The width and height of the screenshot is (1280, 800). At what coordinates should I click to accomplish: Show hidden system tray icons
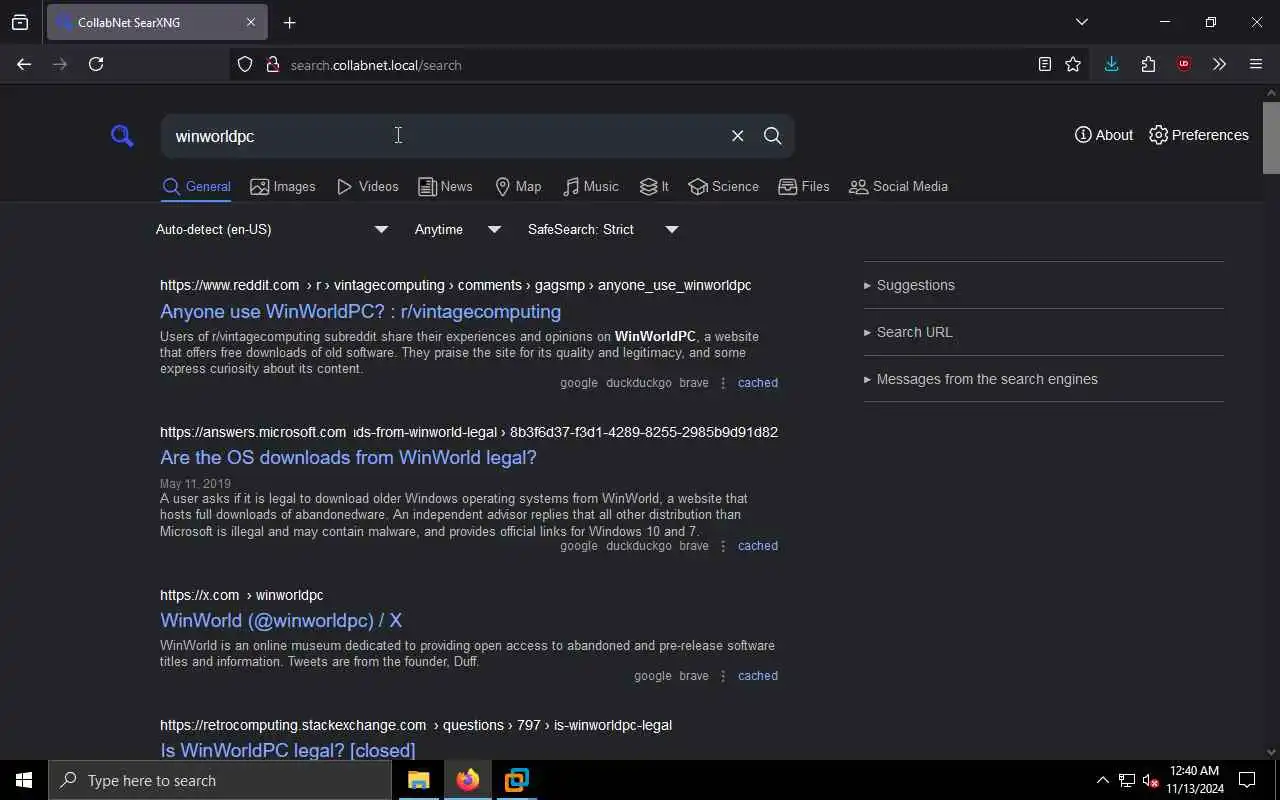coord(1102,780)
